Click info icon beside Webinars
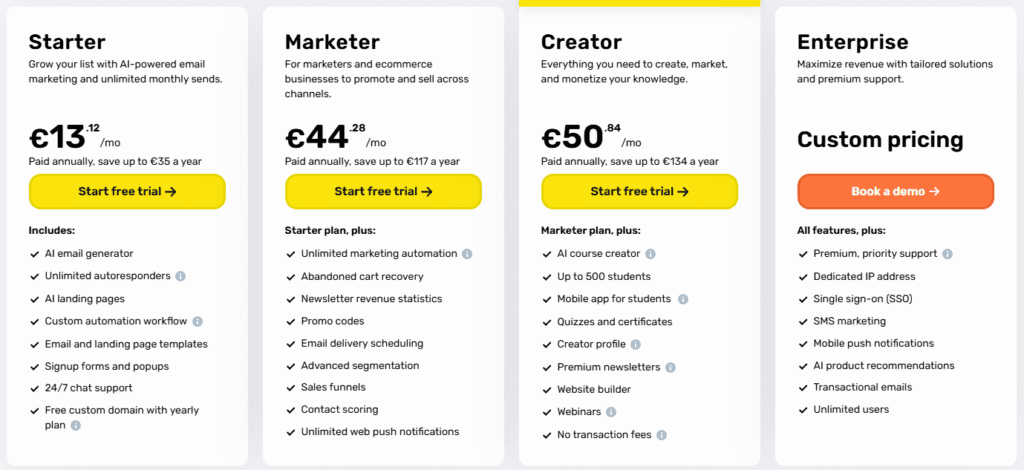Screen dimensions: 1024x470 (x=611, y=411)
